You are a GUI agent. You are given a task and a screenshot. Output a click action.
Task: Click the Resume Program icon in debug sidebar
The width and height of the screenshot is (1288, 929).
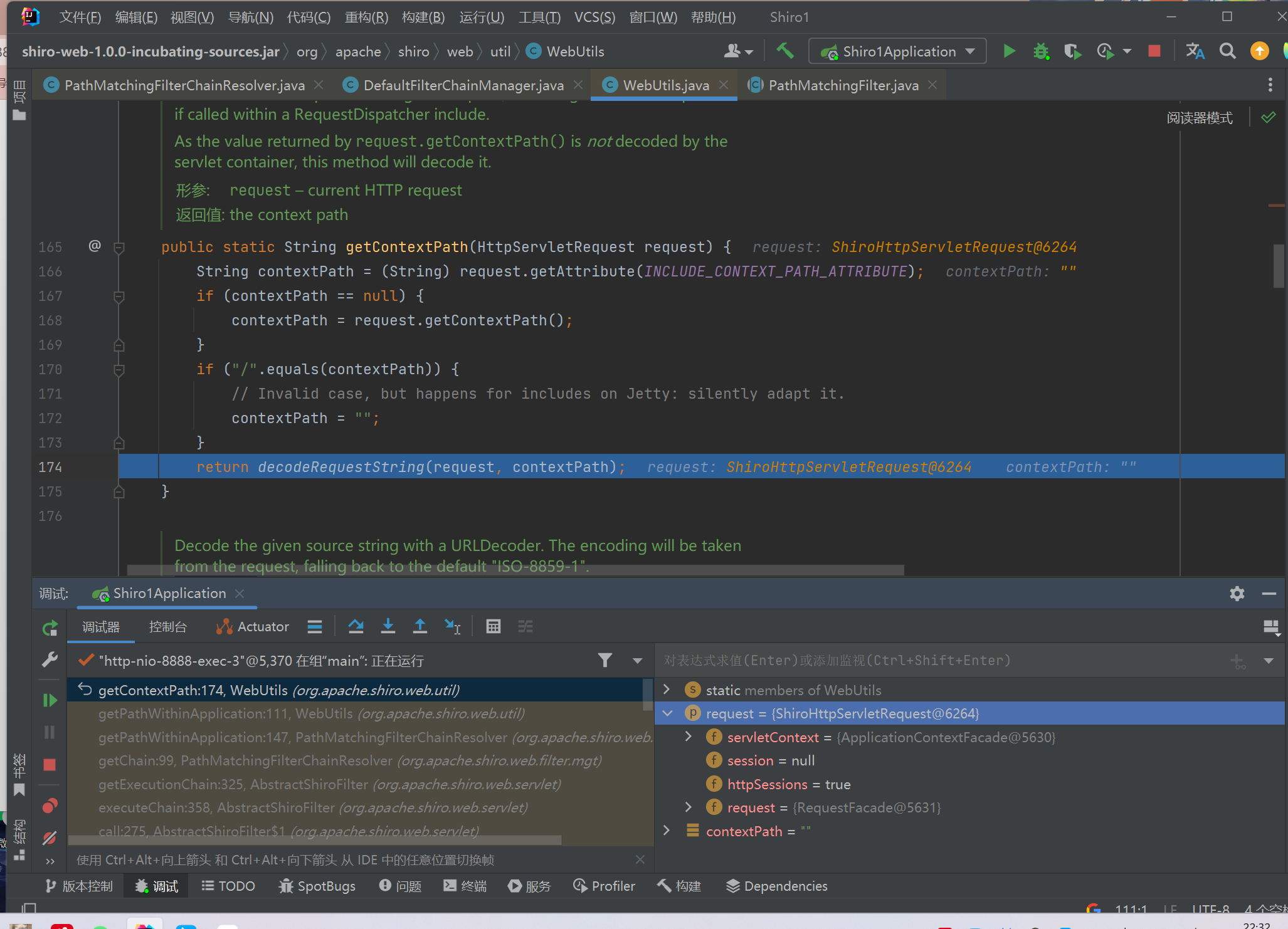(x=50, y=700)
